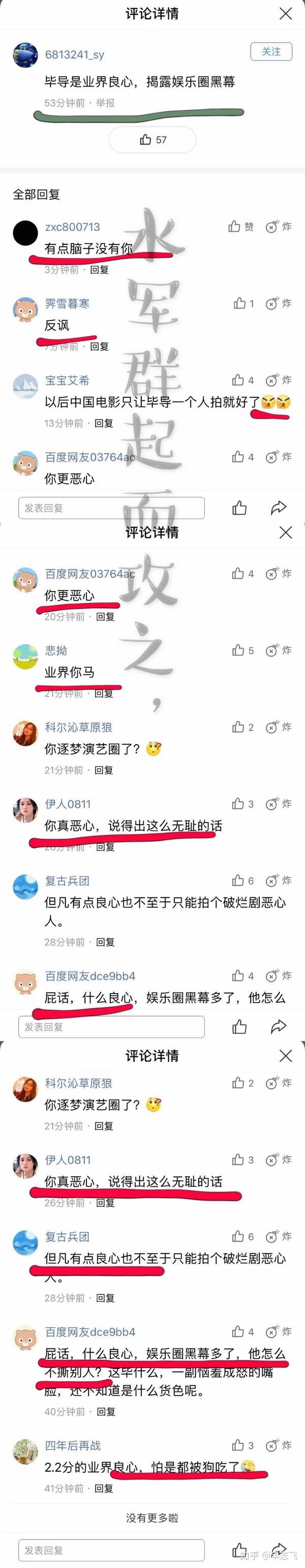The width and height of the screenshot is (305, 1568).
Task: Tap the 炸 bomb icon on zxc800713's reply
Action: 278,227
